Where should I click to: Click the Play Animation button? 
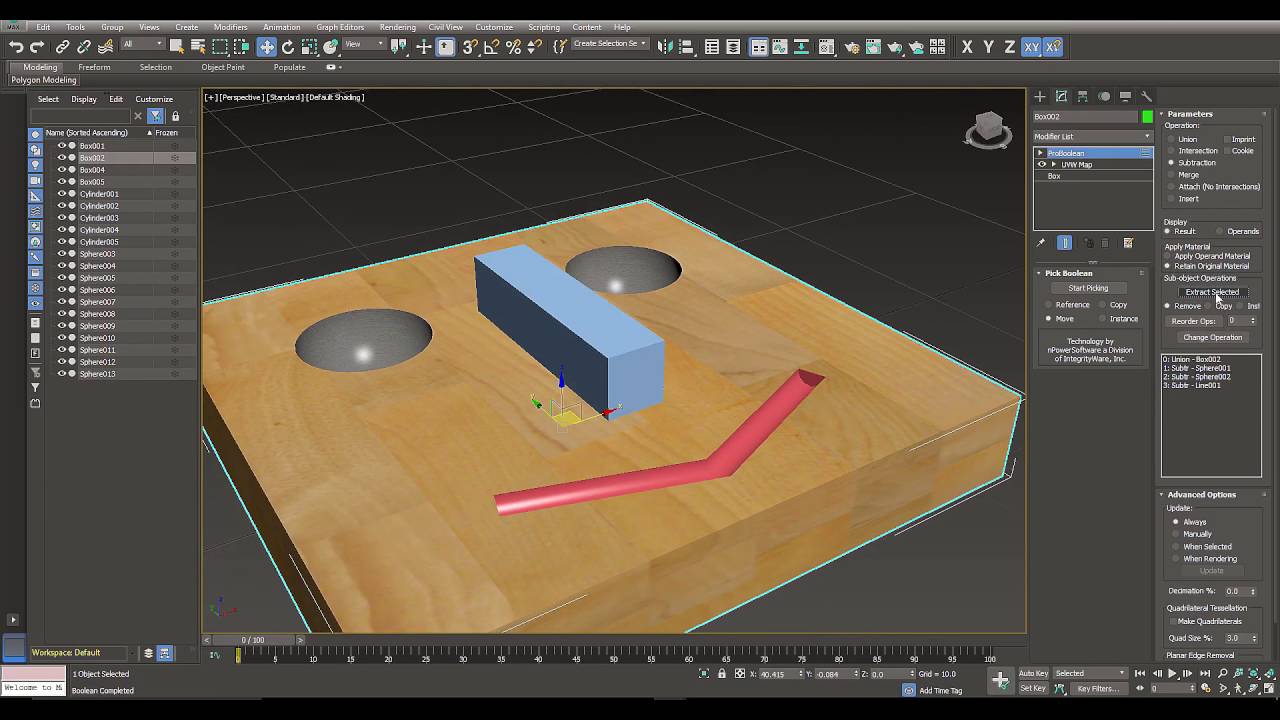click(x=1172, y=674)
